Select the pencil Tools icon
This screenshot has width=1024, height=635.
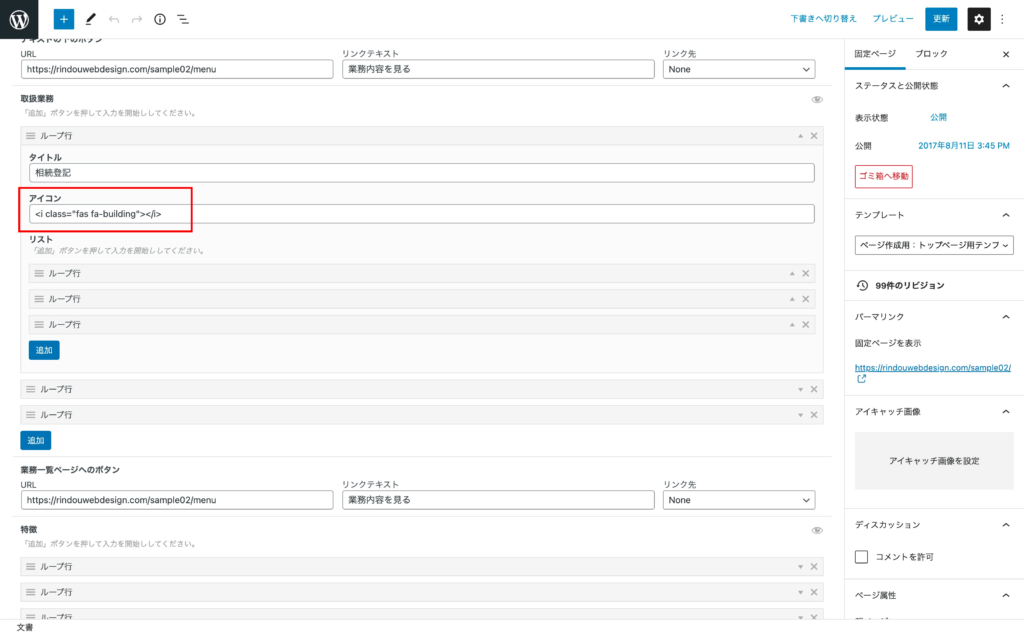(x=90, y=19)
